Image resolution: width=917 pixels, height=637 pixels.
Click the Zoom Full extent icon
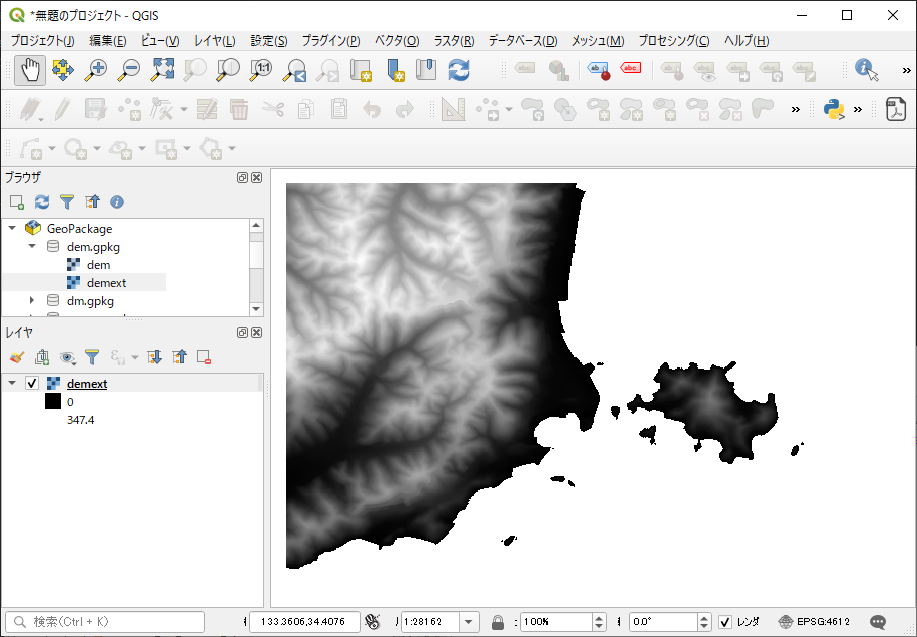[x=162, y=70]
